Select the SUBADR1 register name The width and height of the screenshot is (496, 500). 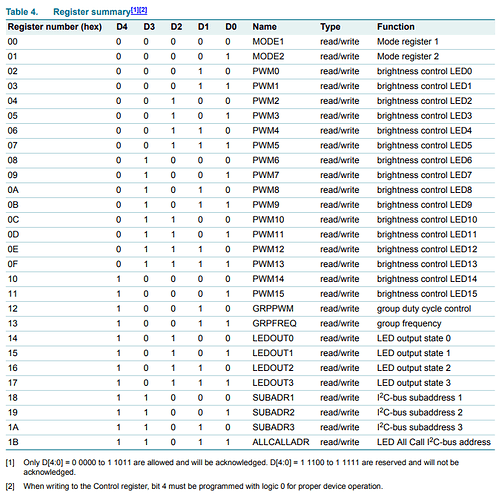273,398
